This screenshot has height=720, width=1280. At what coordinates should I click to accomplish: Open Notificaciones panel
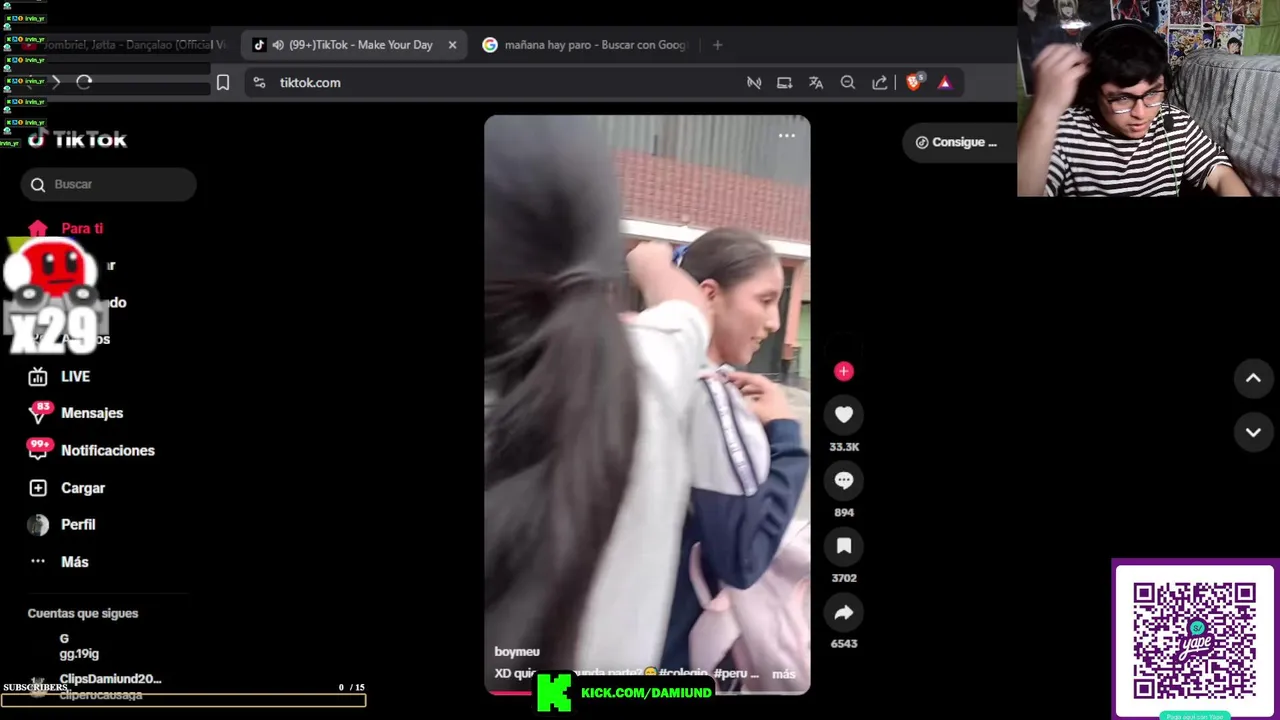[108, 450]
